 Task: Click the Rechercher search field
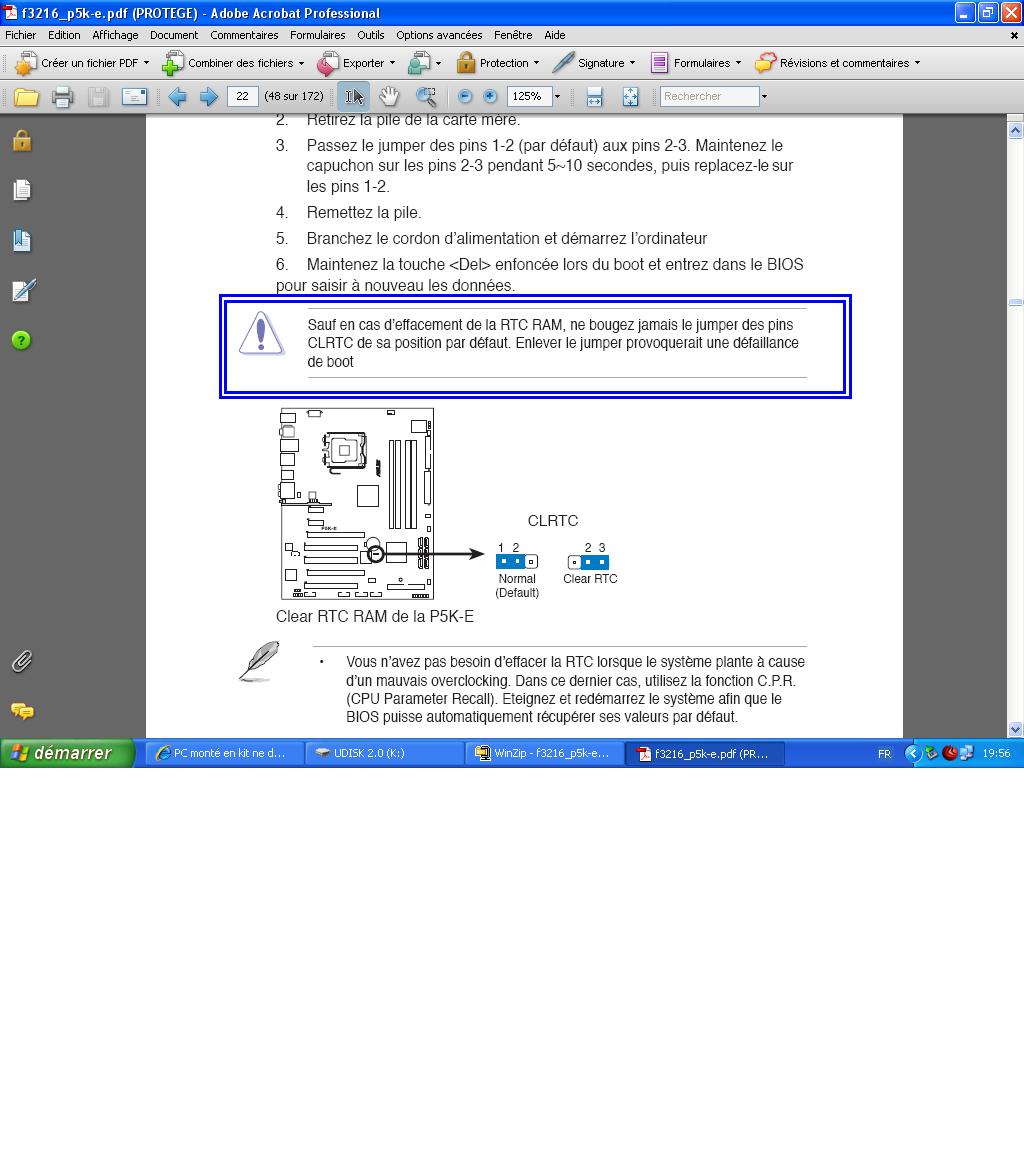pos(709,97)
